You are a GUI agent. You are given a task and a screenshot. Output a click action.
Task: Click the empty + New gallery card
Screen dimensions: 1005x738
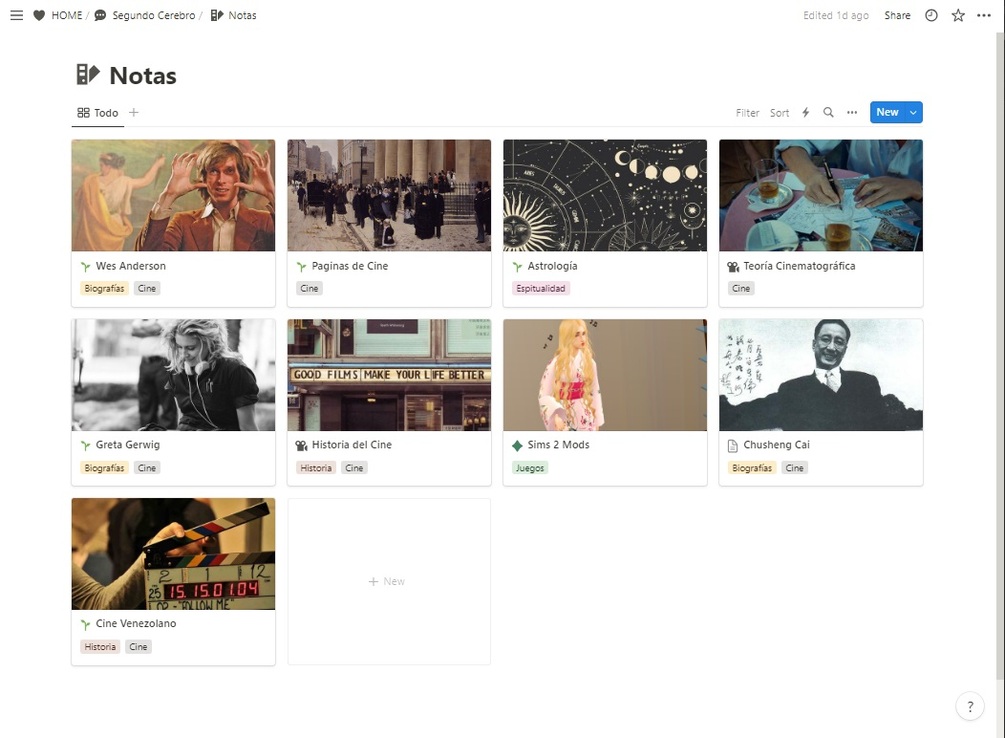coord(389,582)
